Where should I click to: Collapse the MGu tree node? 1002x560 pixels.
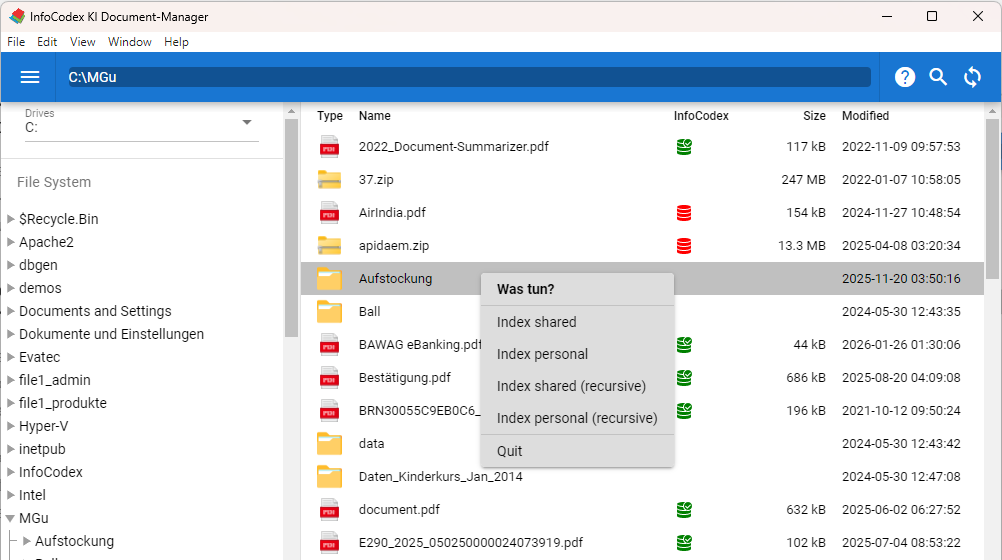(10, 518)
